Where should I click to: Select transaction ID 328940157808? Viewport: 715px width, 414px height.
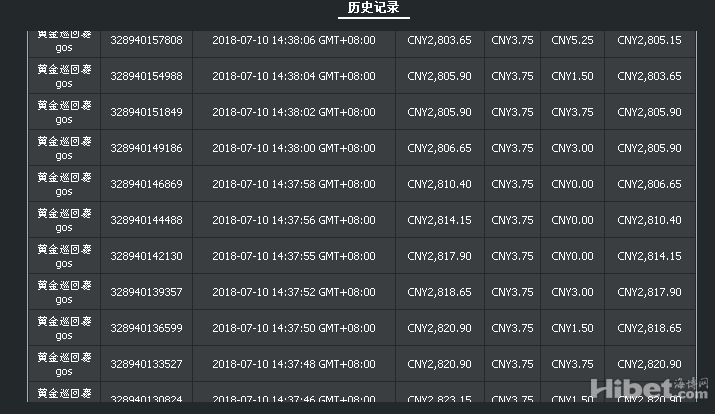(146, 40)
